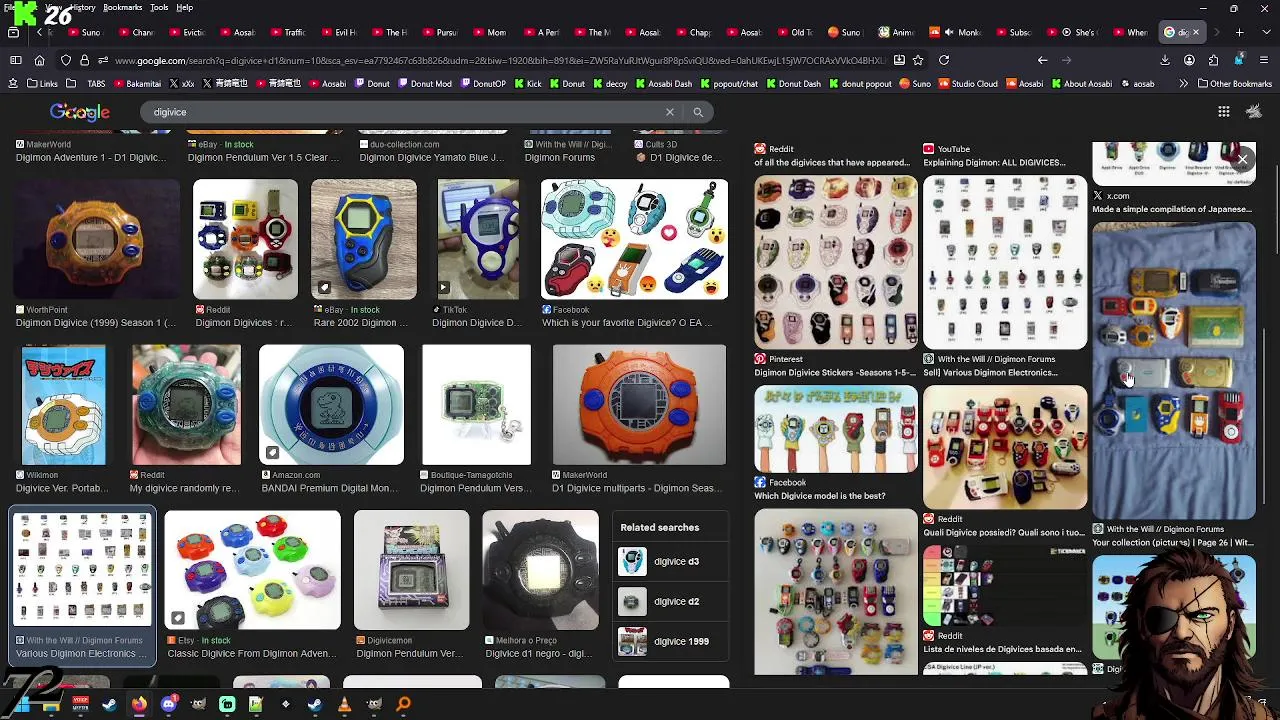
Task: Open the History menu
Action: [83, 7]
